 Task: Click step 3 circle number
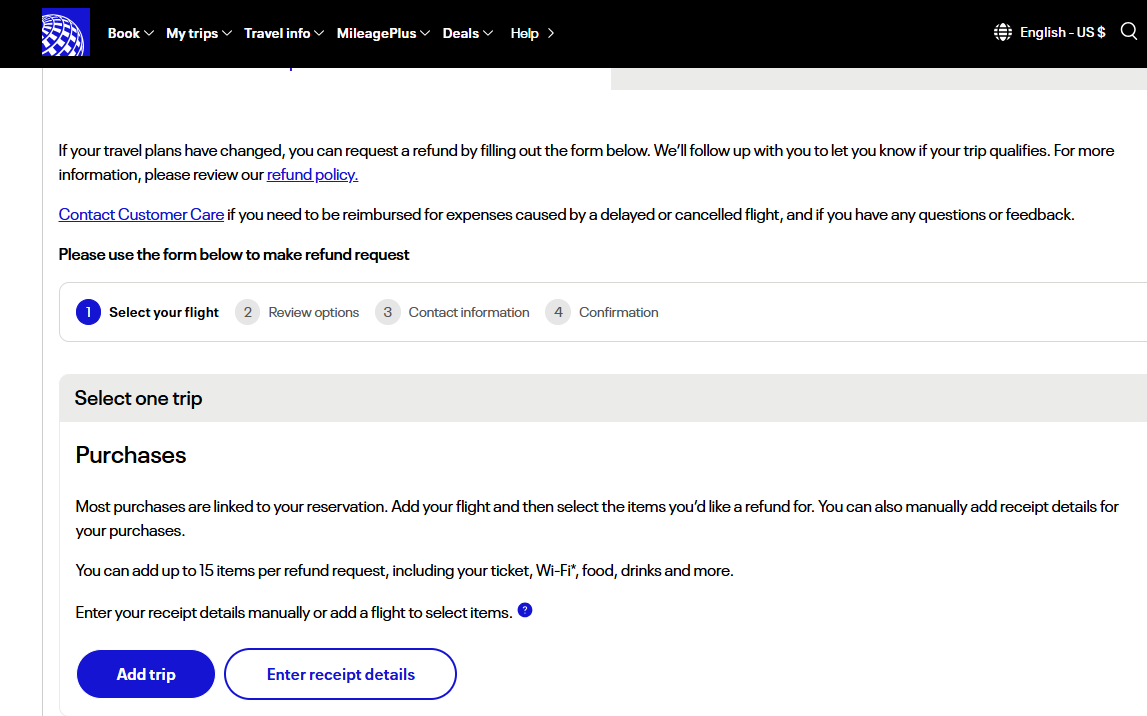pyautogui.click(x=388, y=312)
